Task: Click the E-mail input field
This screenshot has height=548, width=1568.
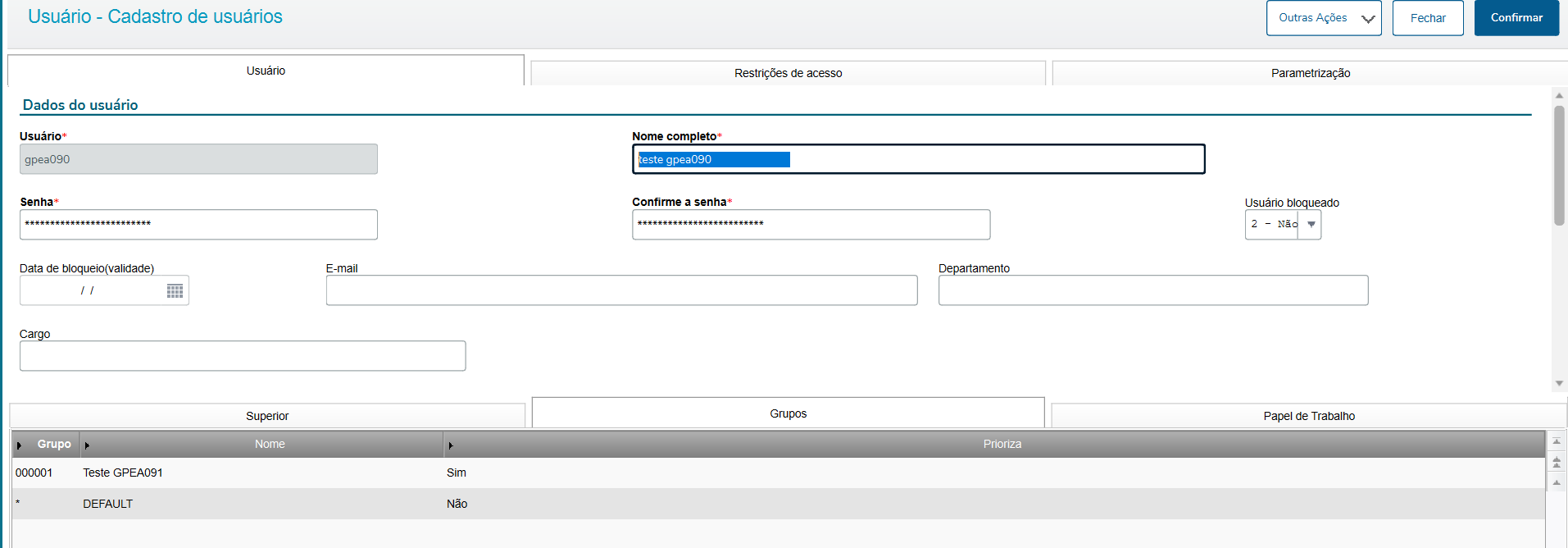Action: [621, 290]
